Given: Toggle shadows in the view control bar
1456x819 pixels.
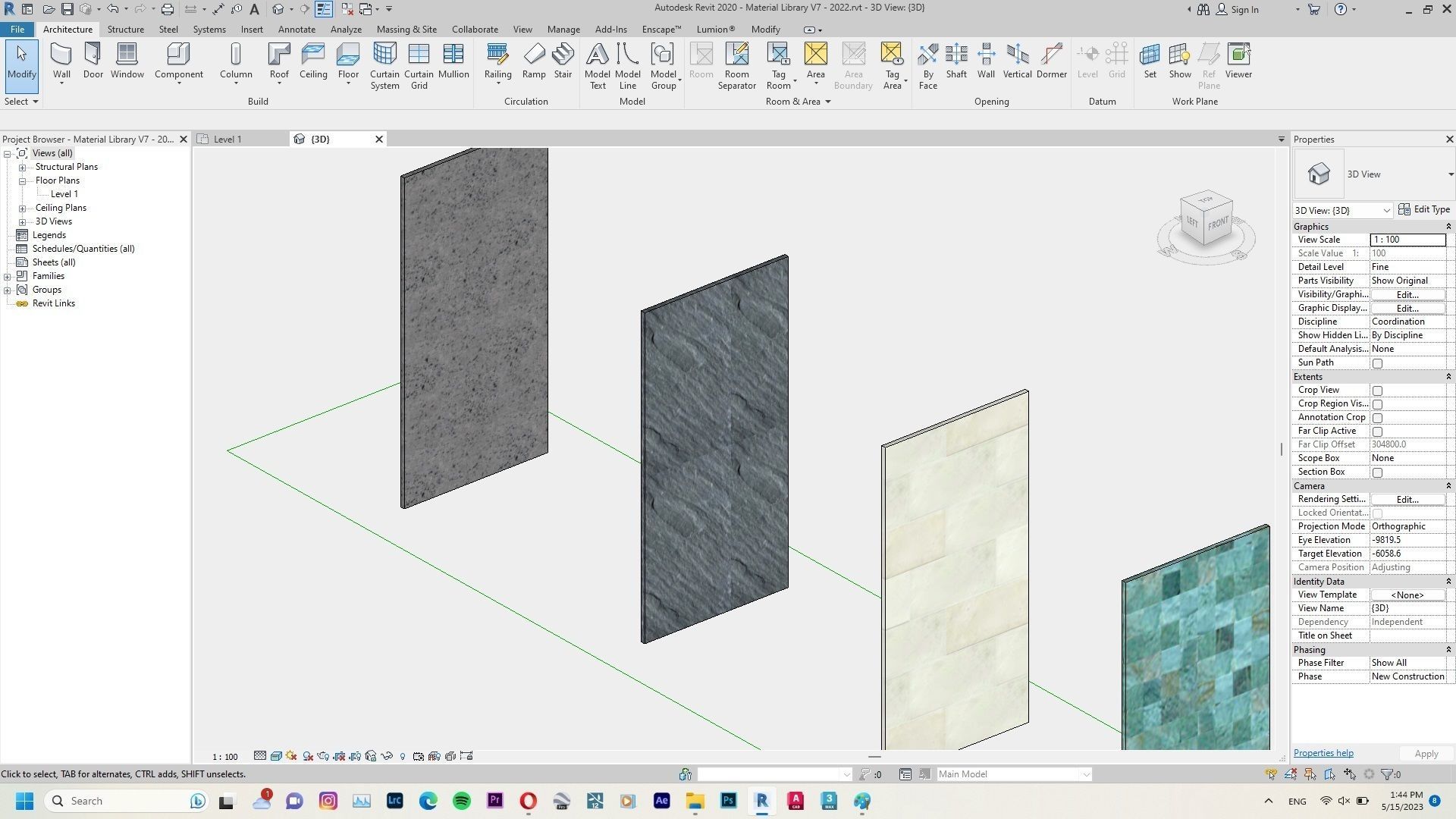Looking at the screenshot, I should pos(308,756).
